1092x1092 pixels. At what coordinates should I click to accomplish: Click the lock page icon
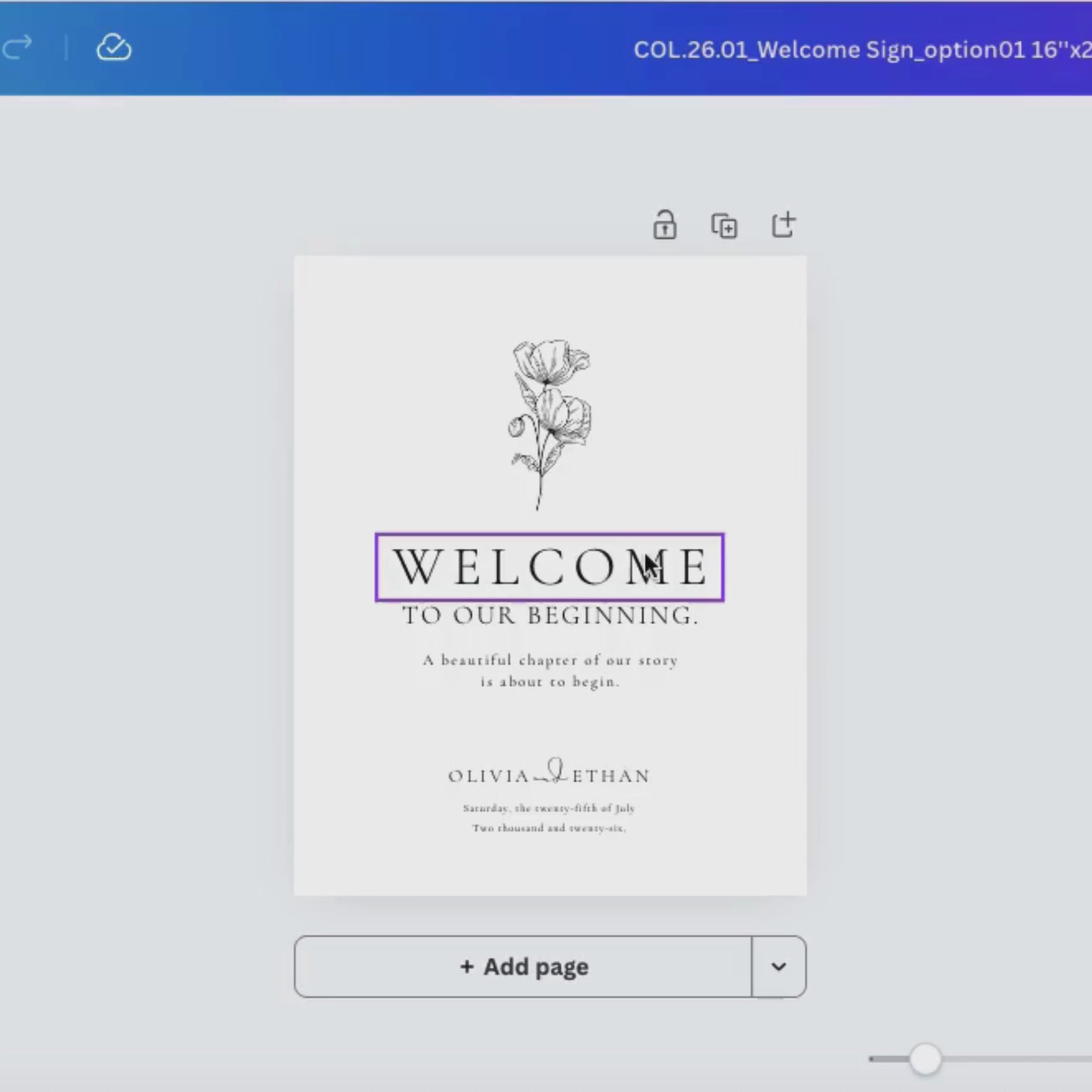(664, 225)
